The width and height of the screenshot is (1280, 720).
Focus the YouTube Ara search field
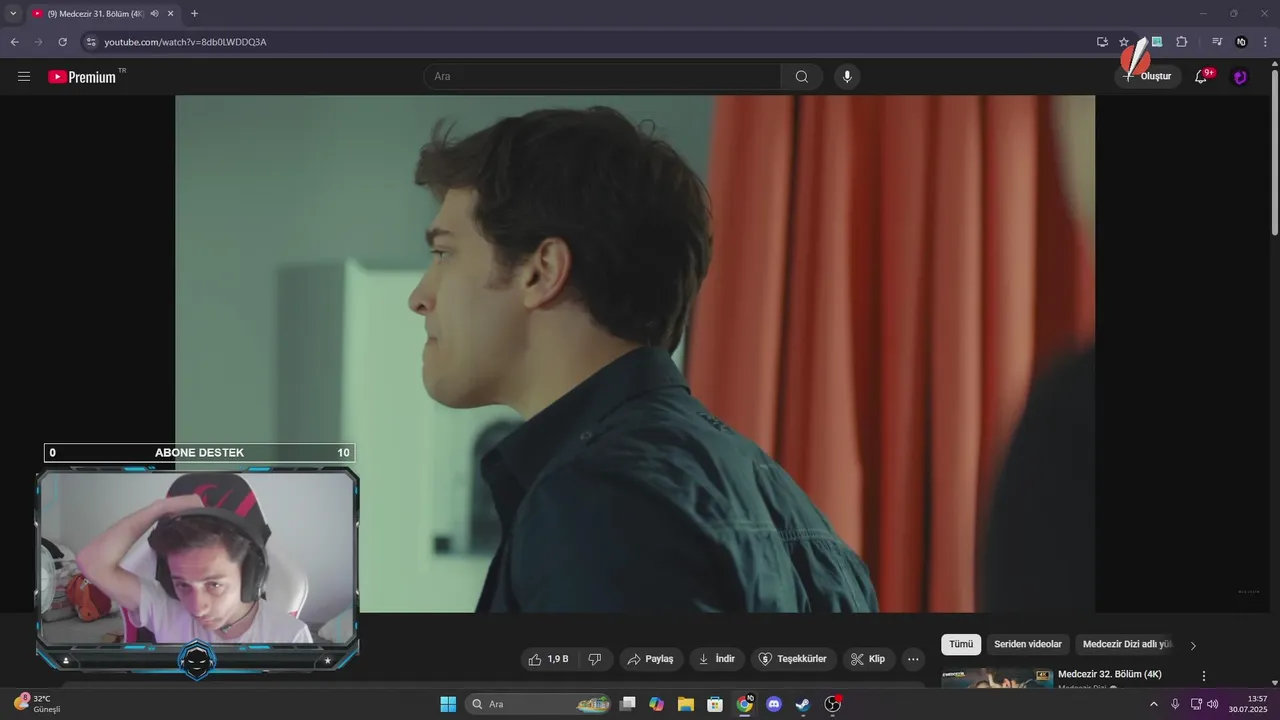(603, 76)
